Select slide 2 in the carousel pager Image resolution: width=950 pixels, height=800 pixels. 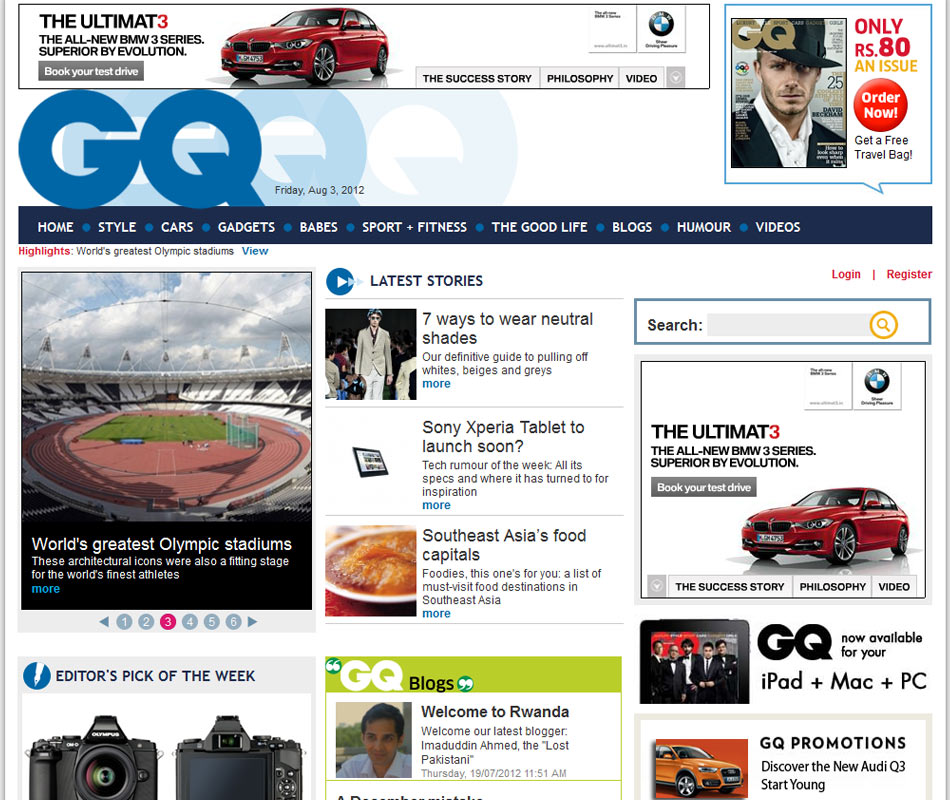point(146,621)
